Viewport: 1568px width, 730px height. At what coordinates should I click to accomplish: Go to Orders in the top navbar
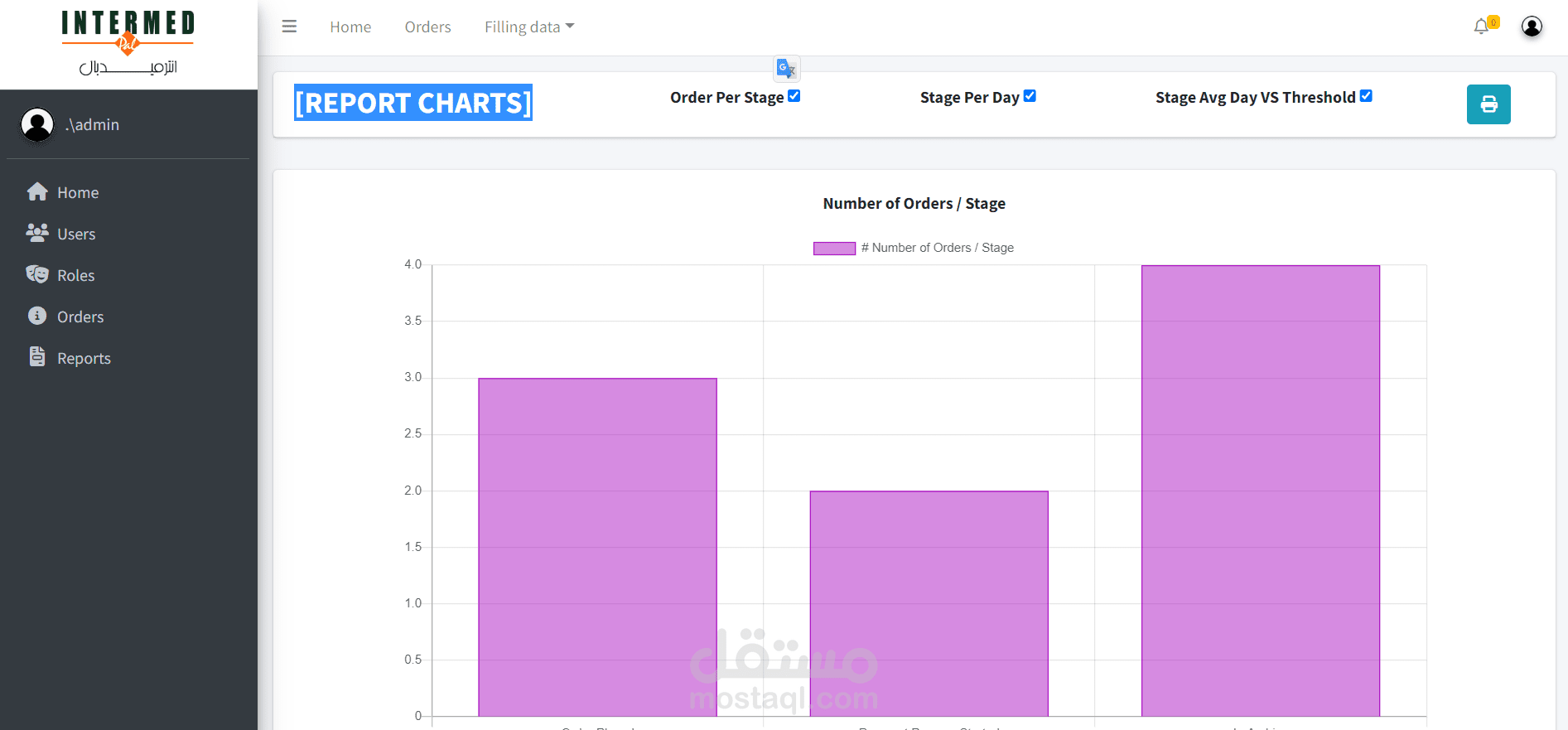pos(427,27)
